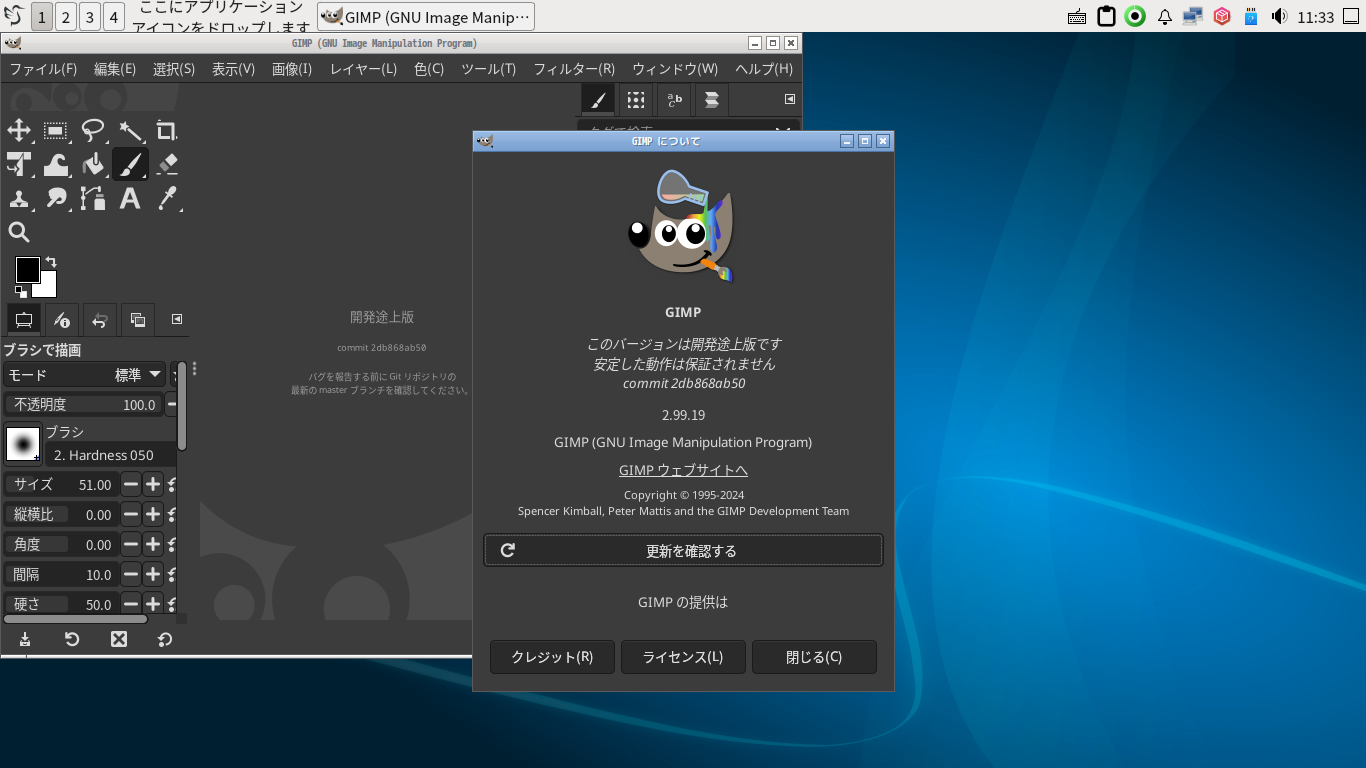Select the Rectangle Select tool

coord(56,130)
